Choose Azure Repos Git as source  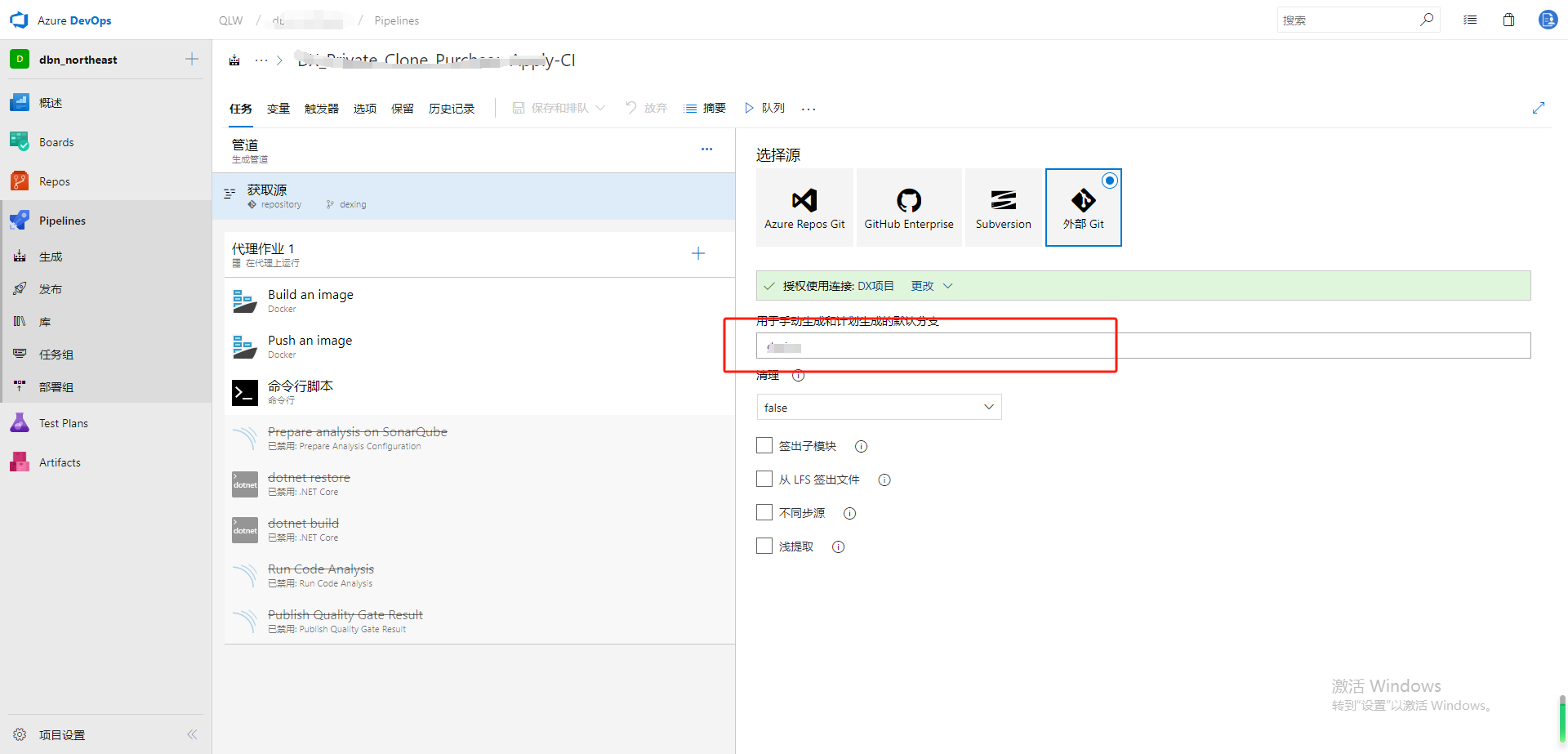point(804,207)
